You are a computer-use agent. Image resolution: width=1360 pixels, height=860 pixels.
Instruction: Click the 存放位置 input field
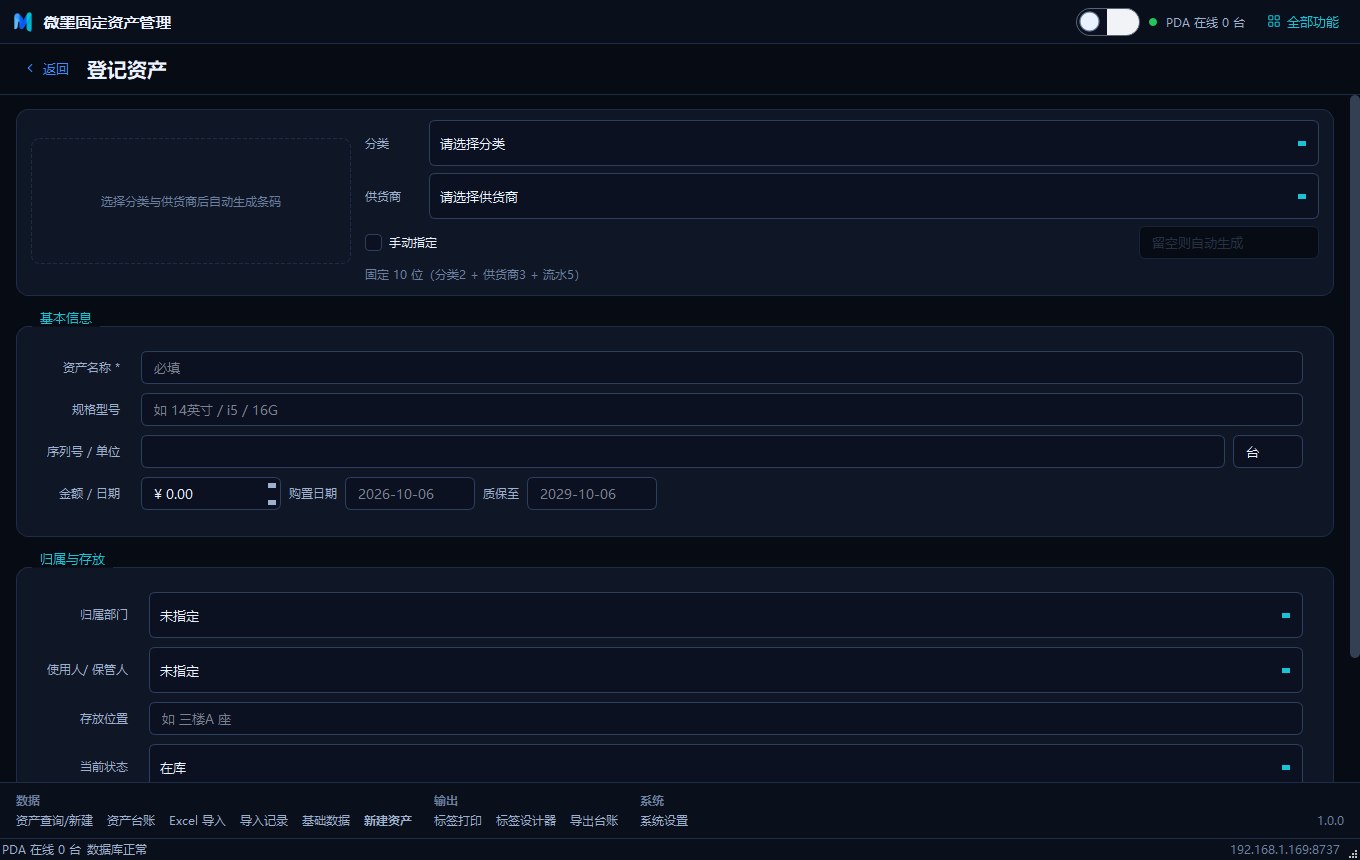[725, 719]
